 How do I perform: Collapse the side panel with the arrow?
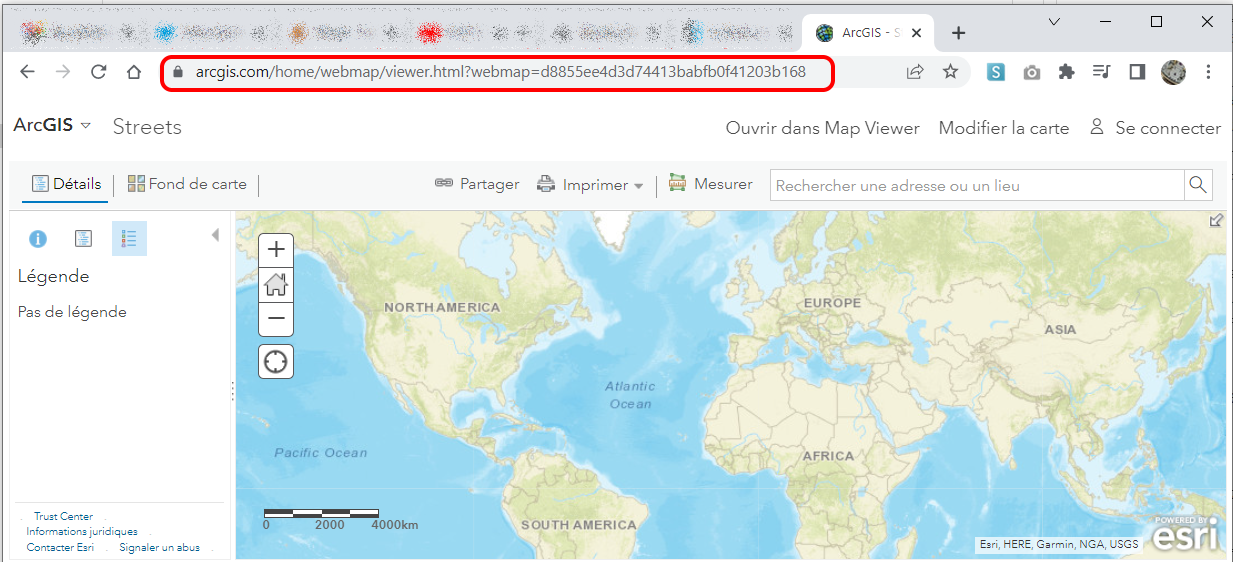click(x=215, y=235)
